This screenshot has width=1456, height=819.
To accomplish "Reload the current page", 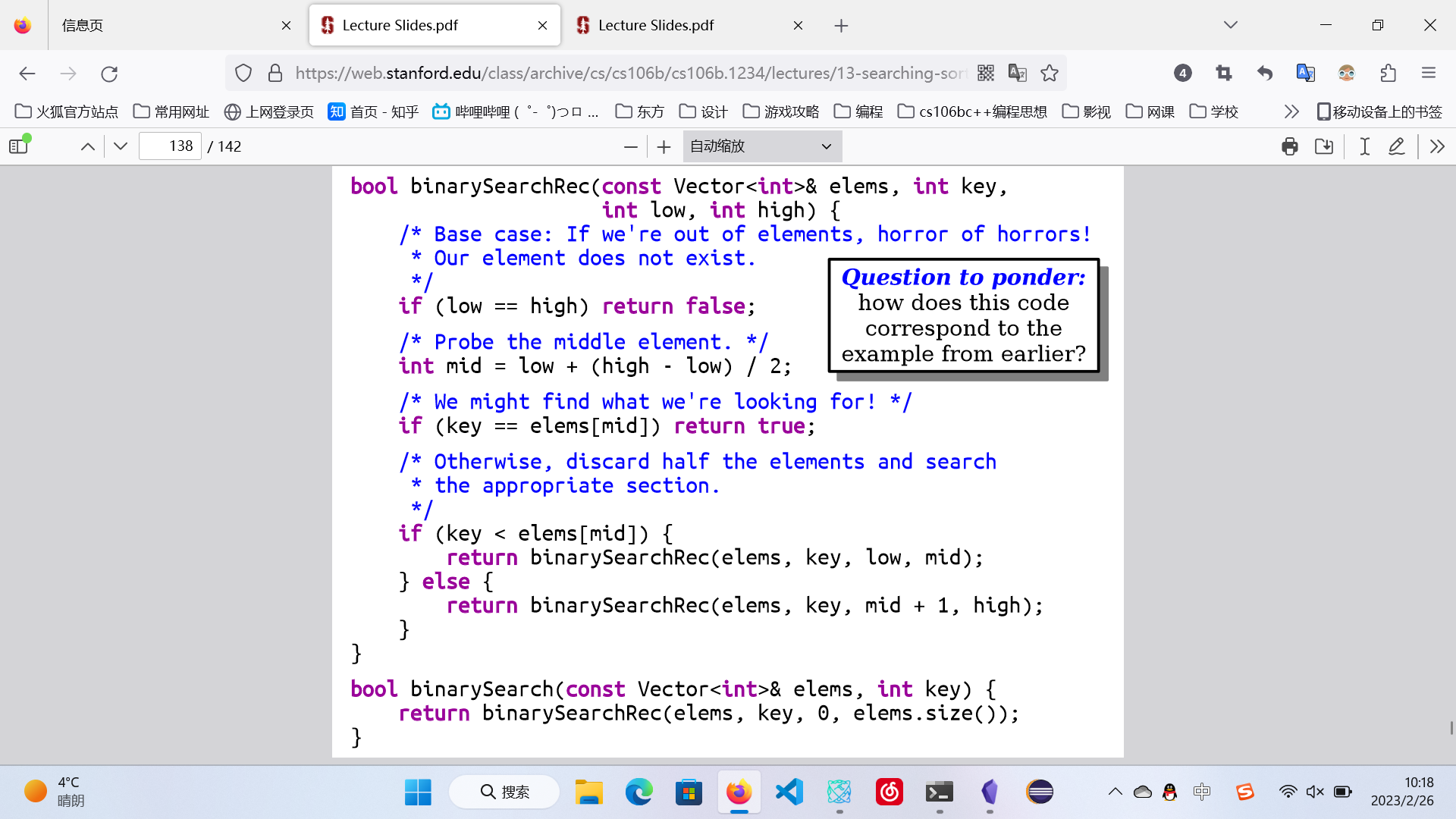I will coord(109,73).
